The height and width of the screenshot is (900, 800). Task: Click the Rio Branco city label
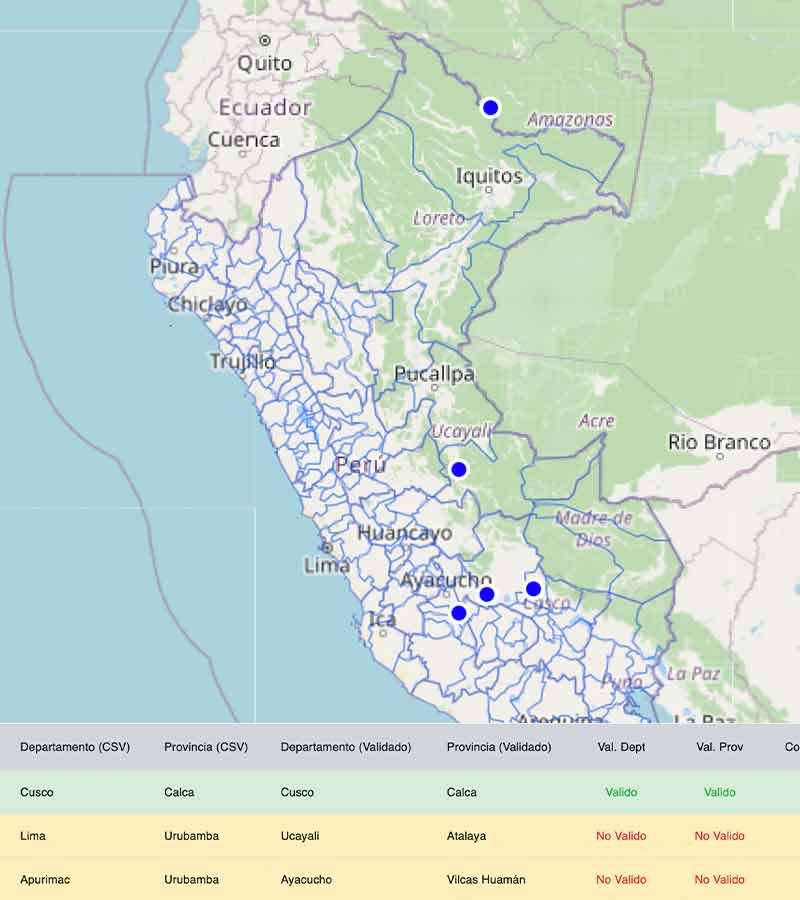(x=719, y=442)
